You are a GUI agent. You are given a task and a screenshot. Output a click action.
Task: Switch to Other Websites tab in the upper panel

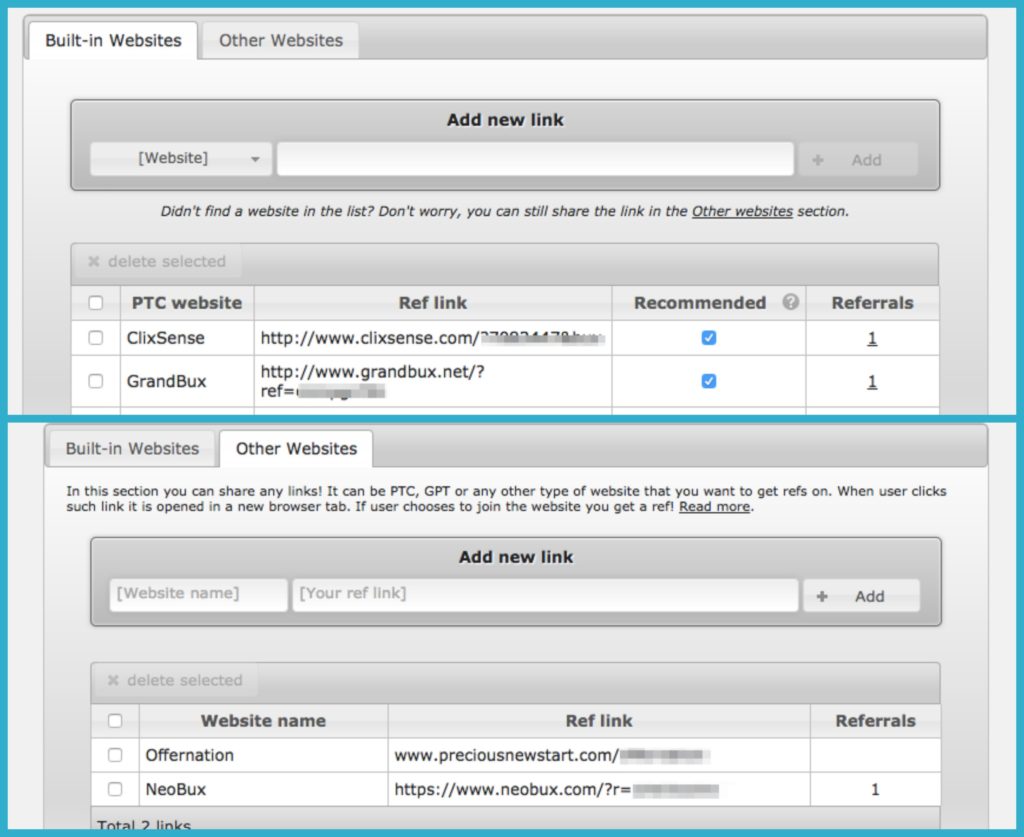pyautogui.click(x=281, y=40)
